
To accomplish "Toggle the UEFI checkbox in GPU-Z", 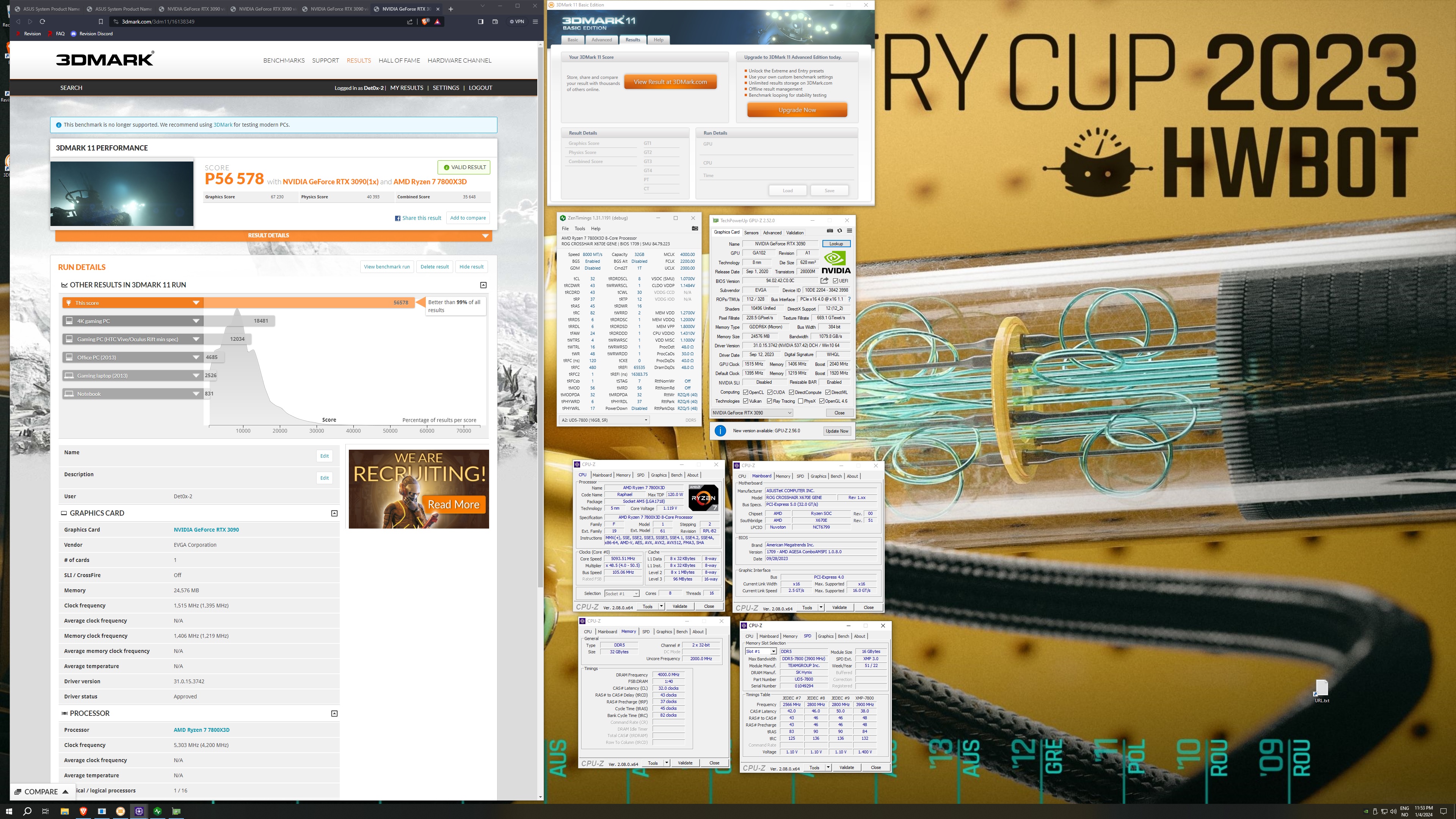I will (835, 280).
